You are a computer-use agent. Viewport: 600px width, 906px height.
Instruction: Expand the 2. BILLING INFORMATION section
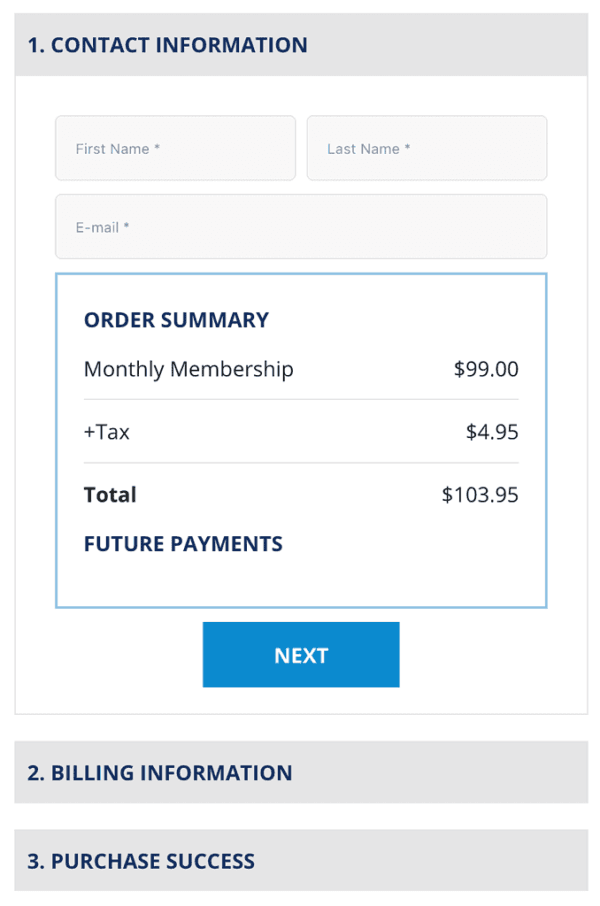300,772
